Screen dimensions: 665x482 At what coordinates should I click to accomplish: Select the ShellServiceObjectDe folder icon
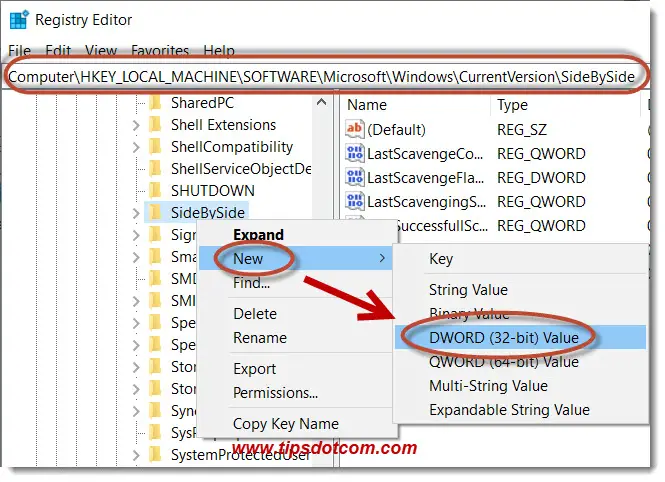pos(156,169)
